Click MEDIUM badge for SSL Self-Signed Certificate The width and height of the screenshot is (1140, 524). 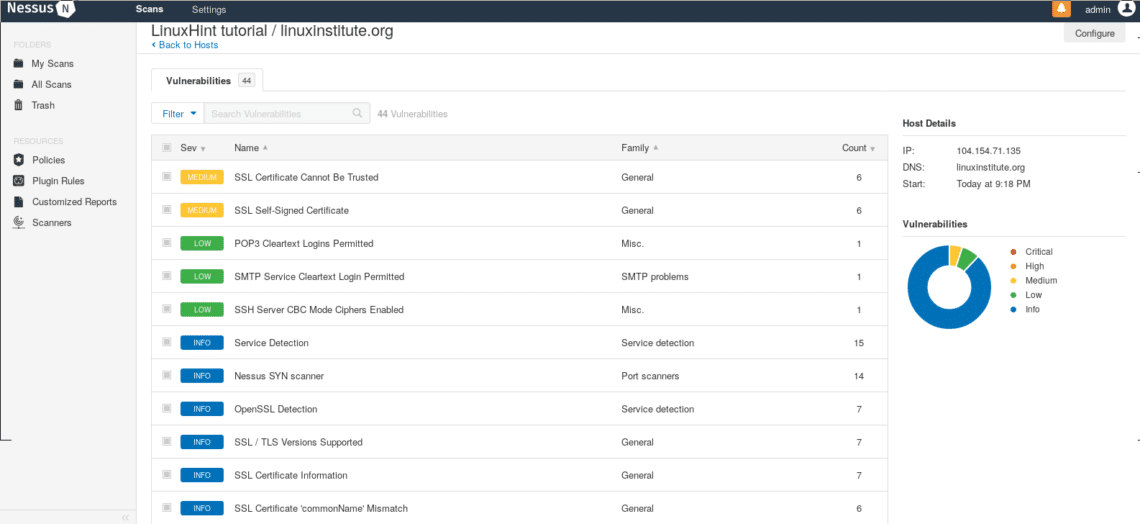tap(202, 210)
